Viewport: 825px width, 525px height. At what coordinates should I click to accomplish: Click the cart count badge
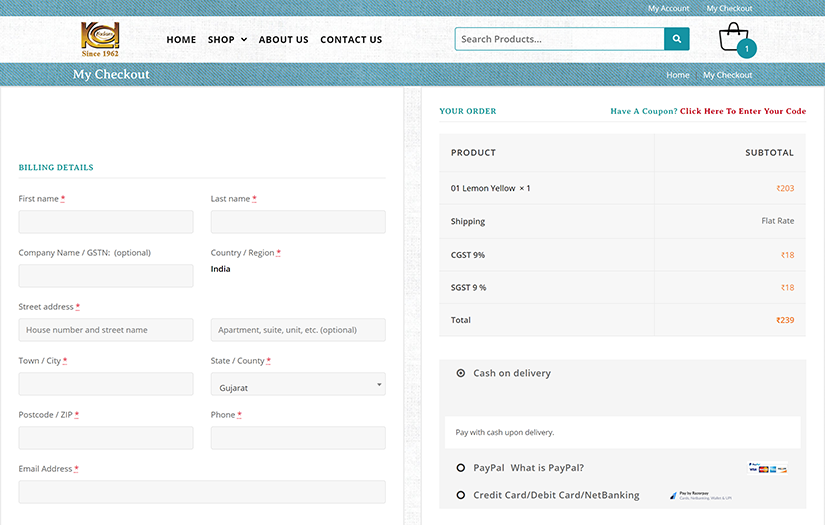(747, 48)
